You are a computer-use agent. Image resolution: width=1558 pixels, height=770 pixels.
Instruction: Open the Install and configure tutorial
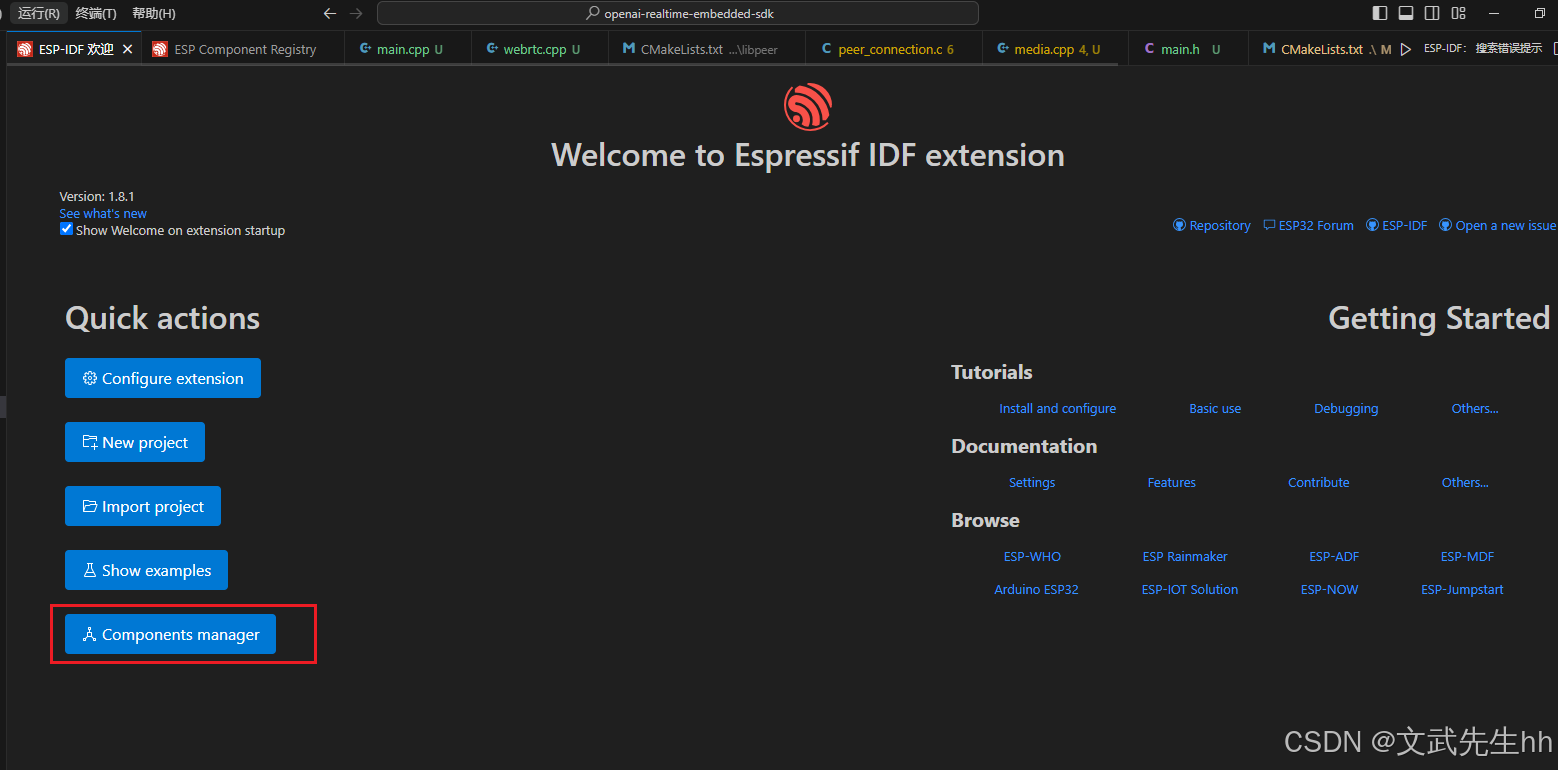1057,408
